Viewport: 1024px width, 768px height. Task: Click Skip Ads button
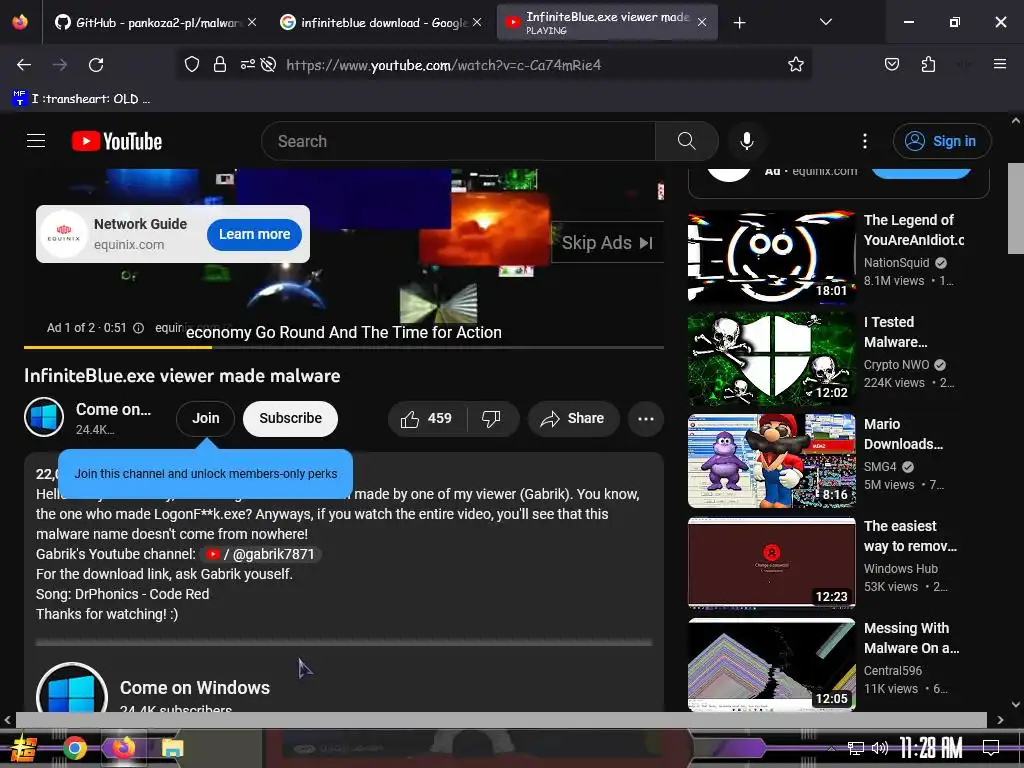tap(607, 243)
